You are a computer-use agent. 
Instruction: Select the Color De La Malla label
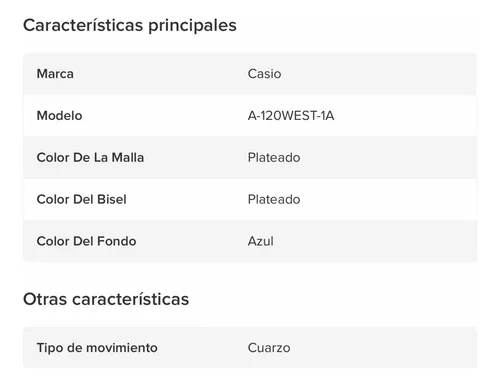click(90, 157)
